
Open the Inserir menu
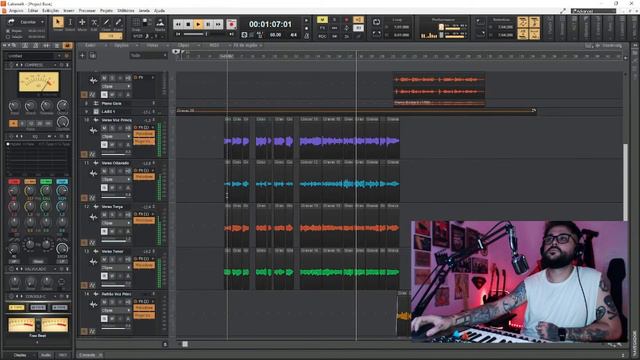pyautogui.click(x=69, y=11)
